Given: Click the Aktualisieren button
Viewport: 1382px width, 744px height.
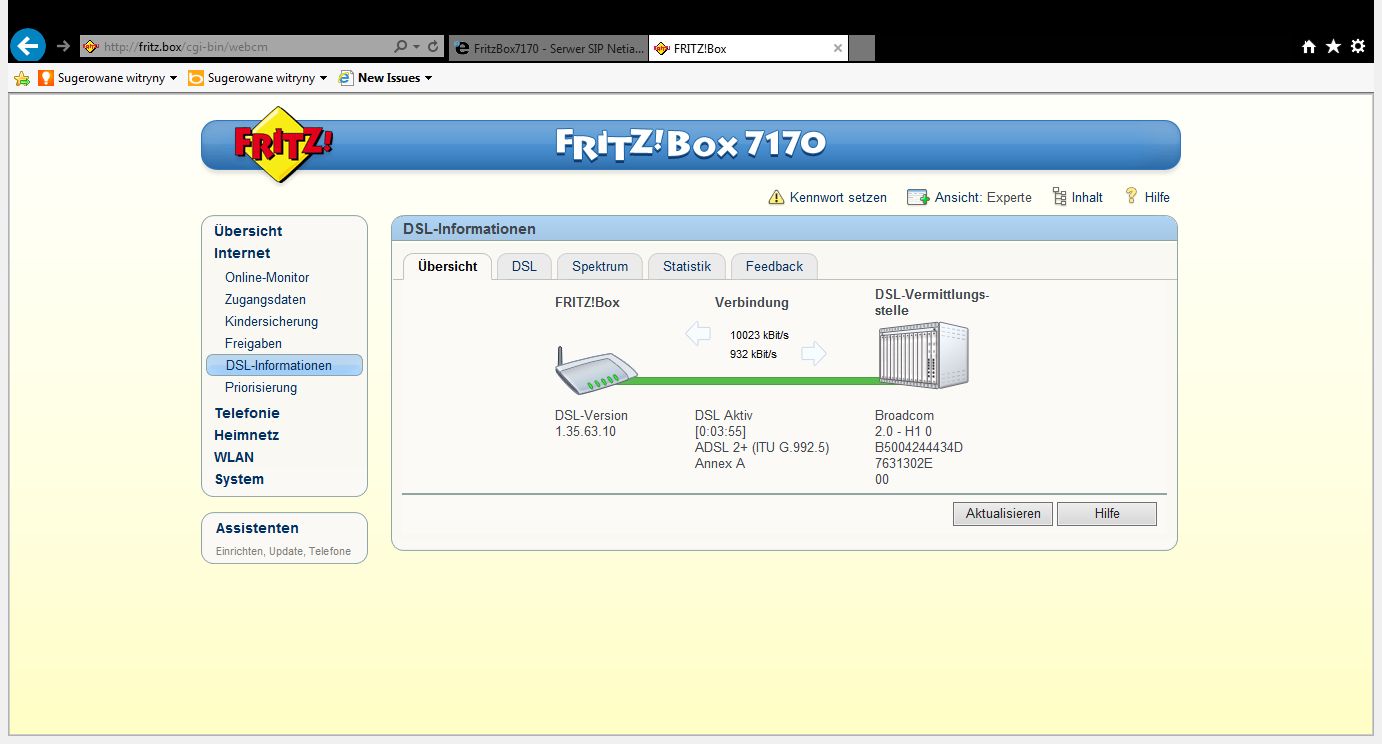Looking at the screenshot, I should (x=1003, y=514).
